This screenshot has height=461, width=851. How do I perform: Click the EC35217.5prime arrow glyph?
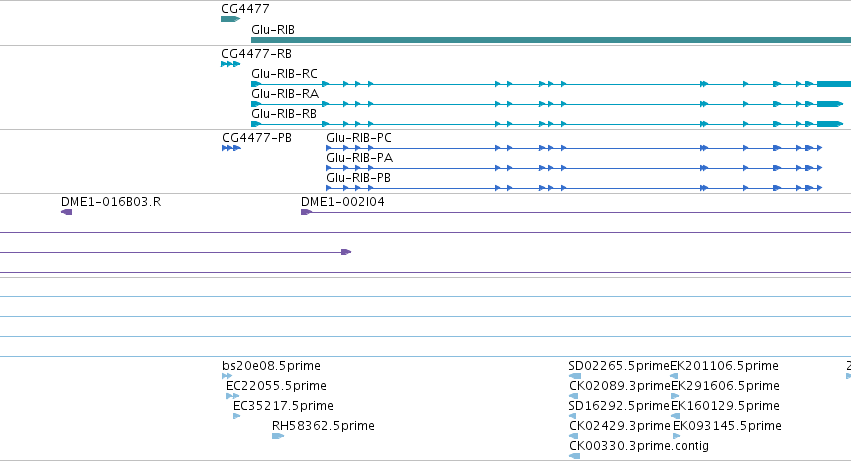[237, 416]
